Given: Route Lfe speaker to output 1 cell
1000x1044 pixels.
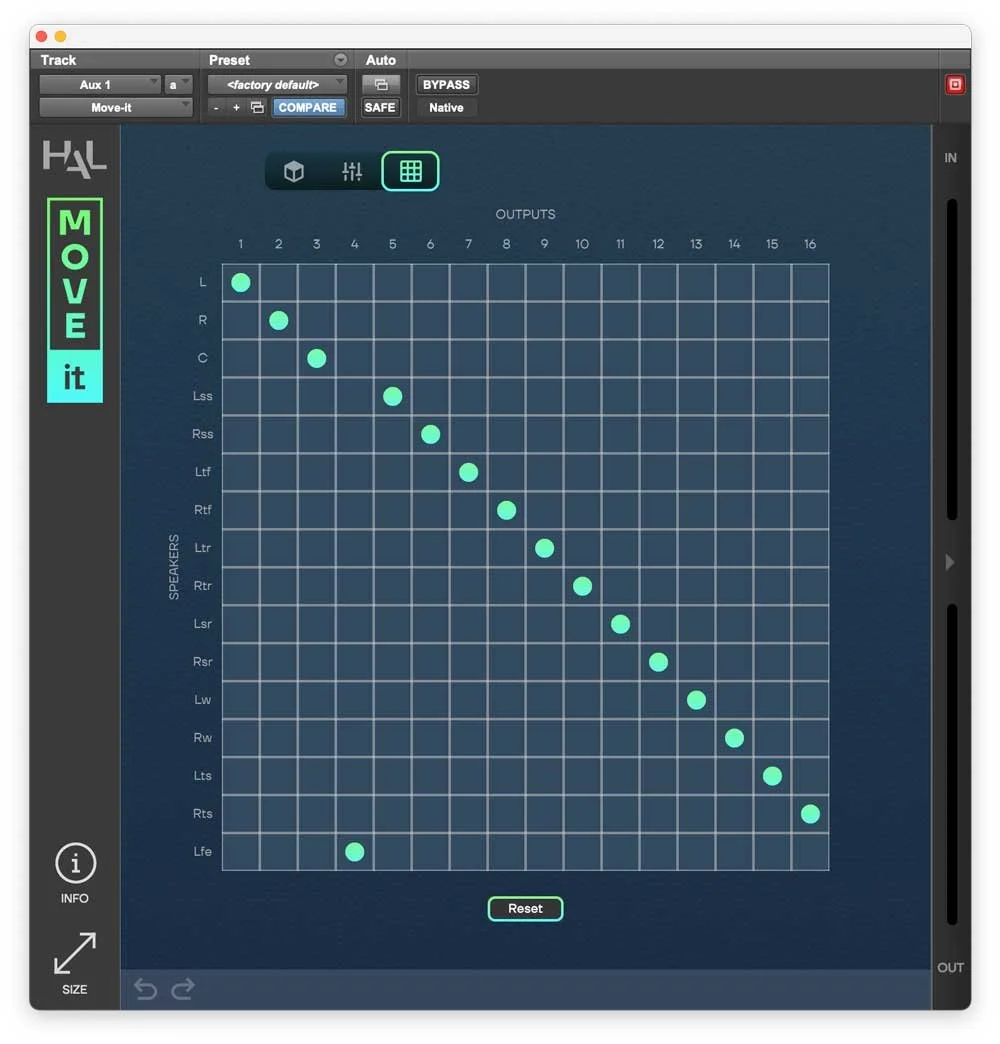Looking at the screenshot, I should click(x=241, y=852).
